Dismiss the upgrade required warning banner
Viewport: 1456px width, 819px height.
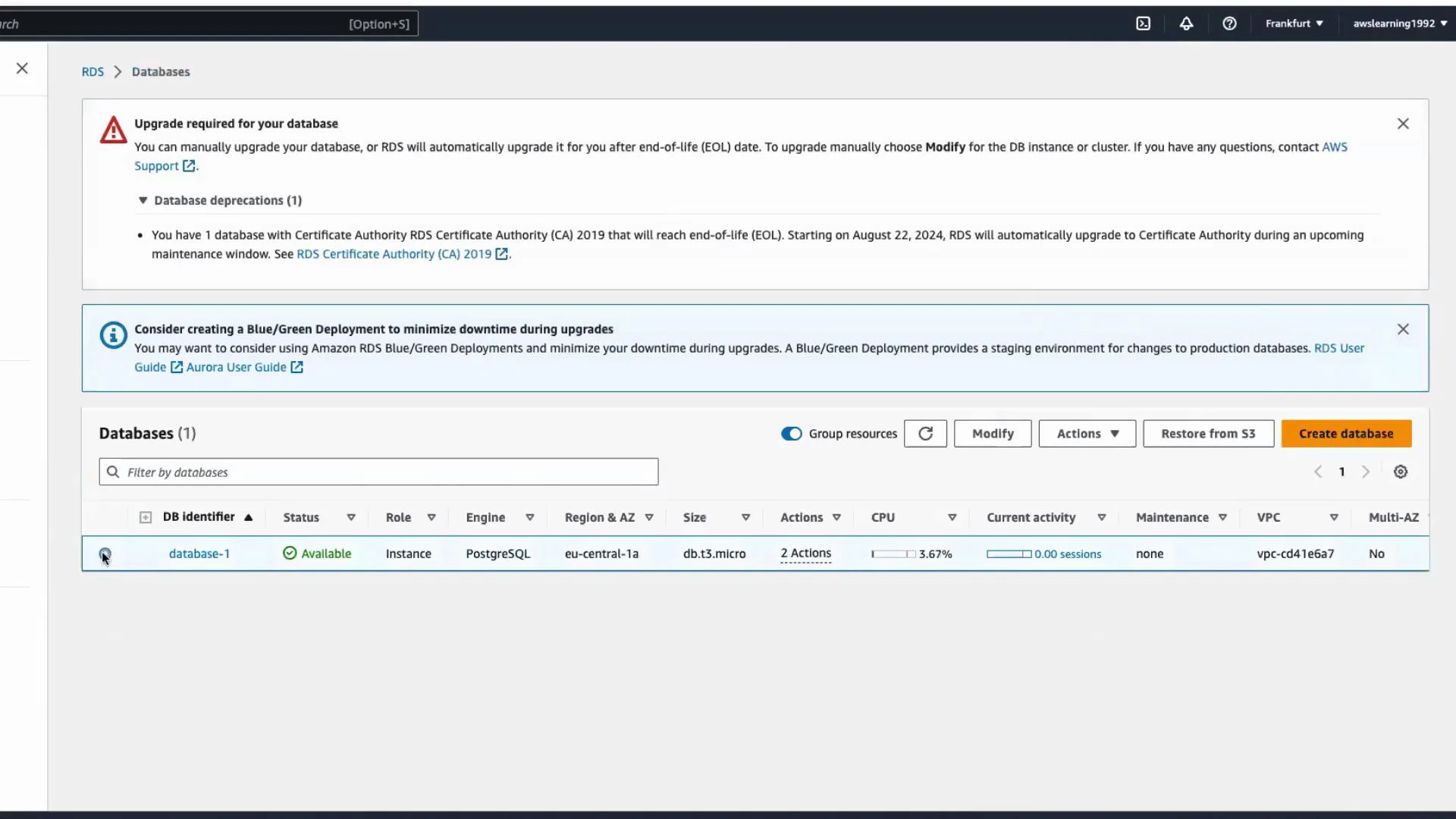(1403, 123)
